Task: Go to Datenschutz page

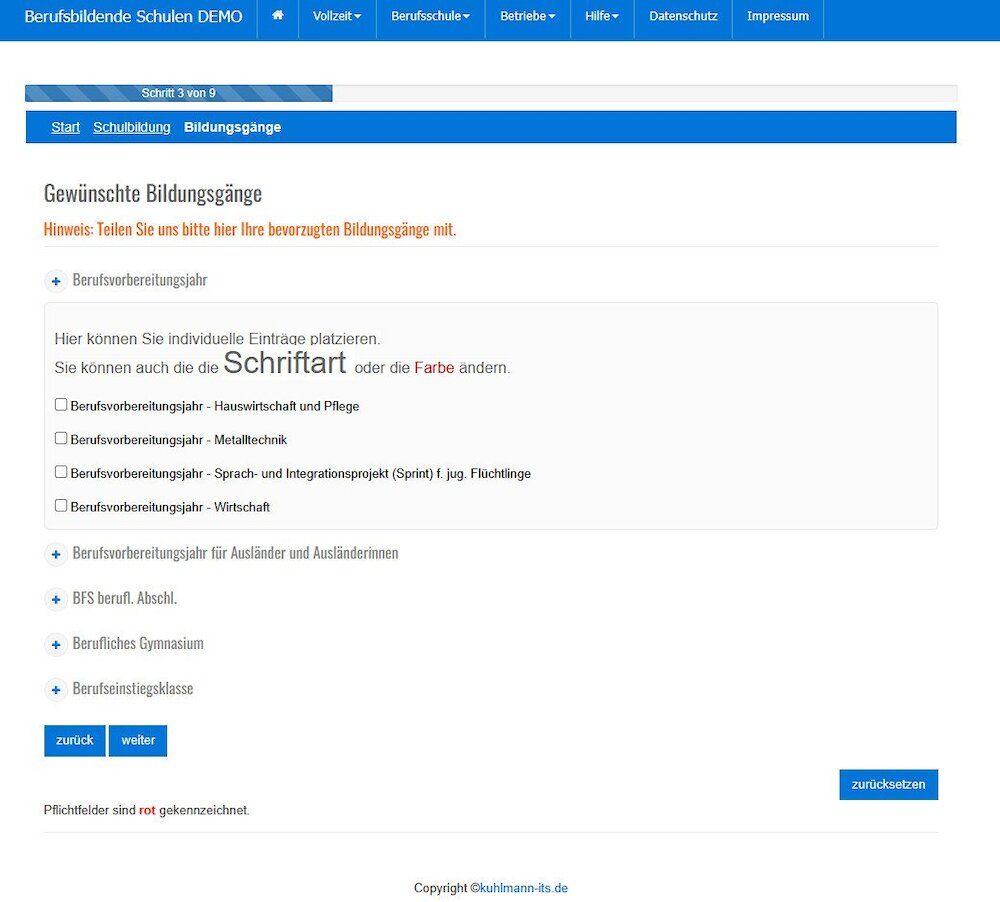Action: (683, 17)
